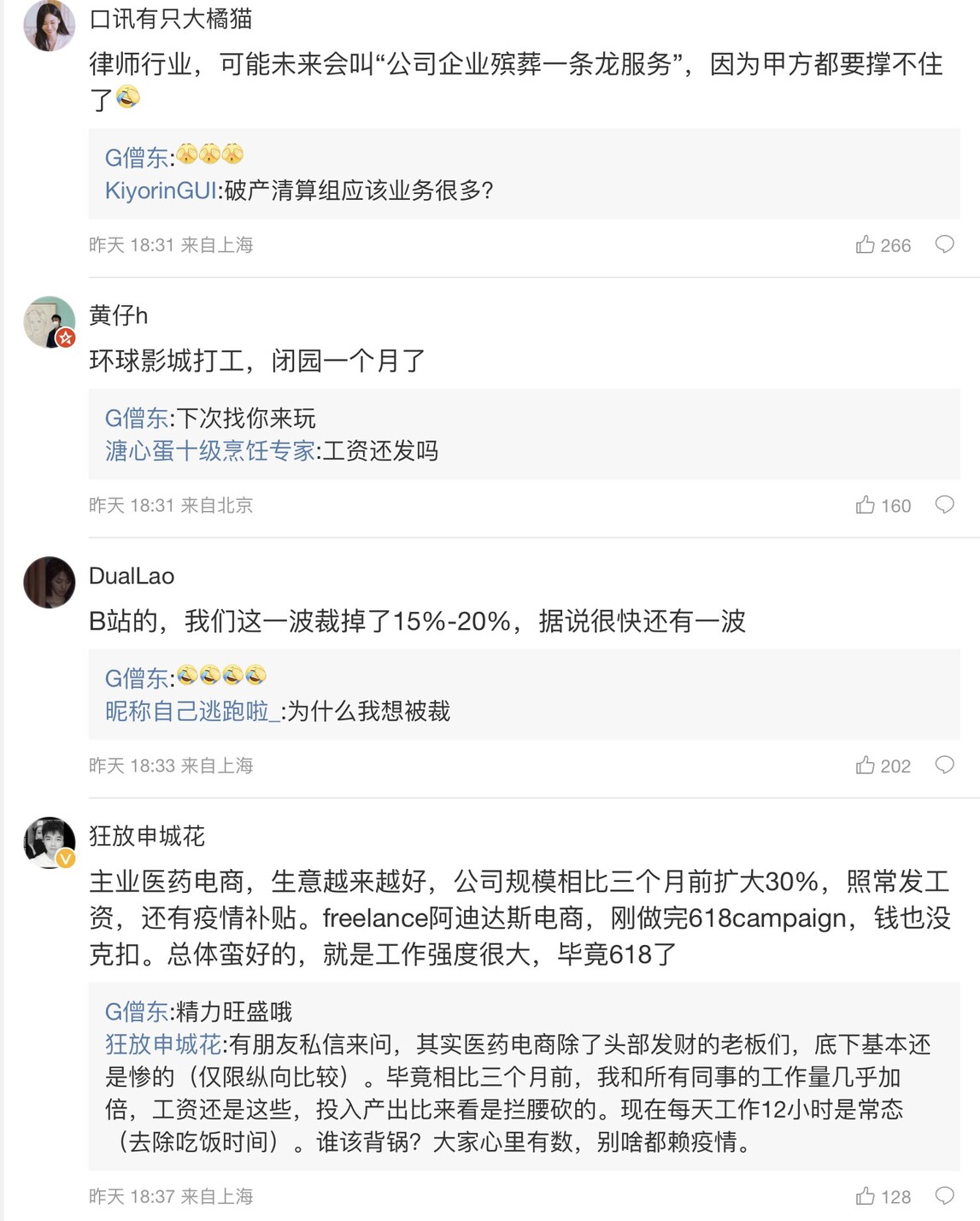
Task: Open reply bubble on 黄仔h's comment
Action: [944, 505]
